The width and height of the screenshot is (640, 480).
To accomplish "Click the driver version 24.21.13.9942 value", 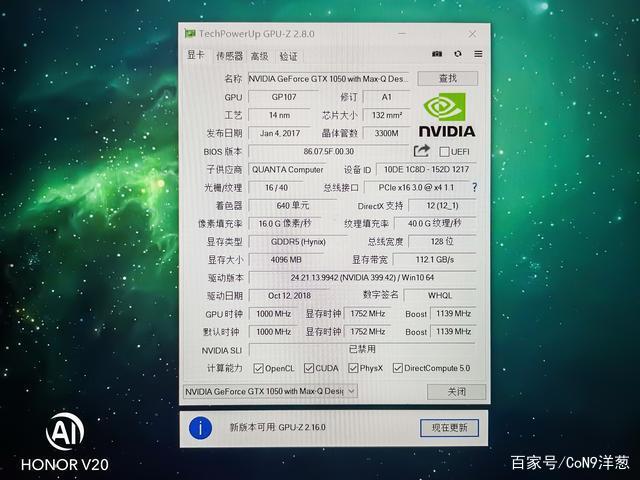I will pyautogui.click(x=362, y=278).
